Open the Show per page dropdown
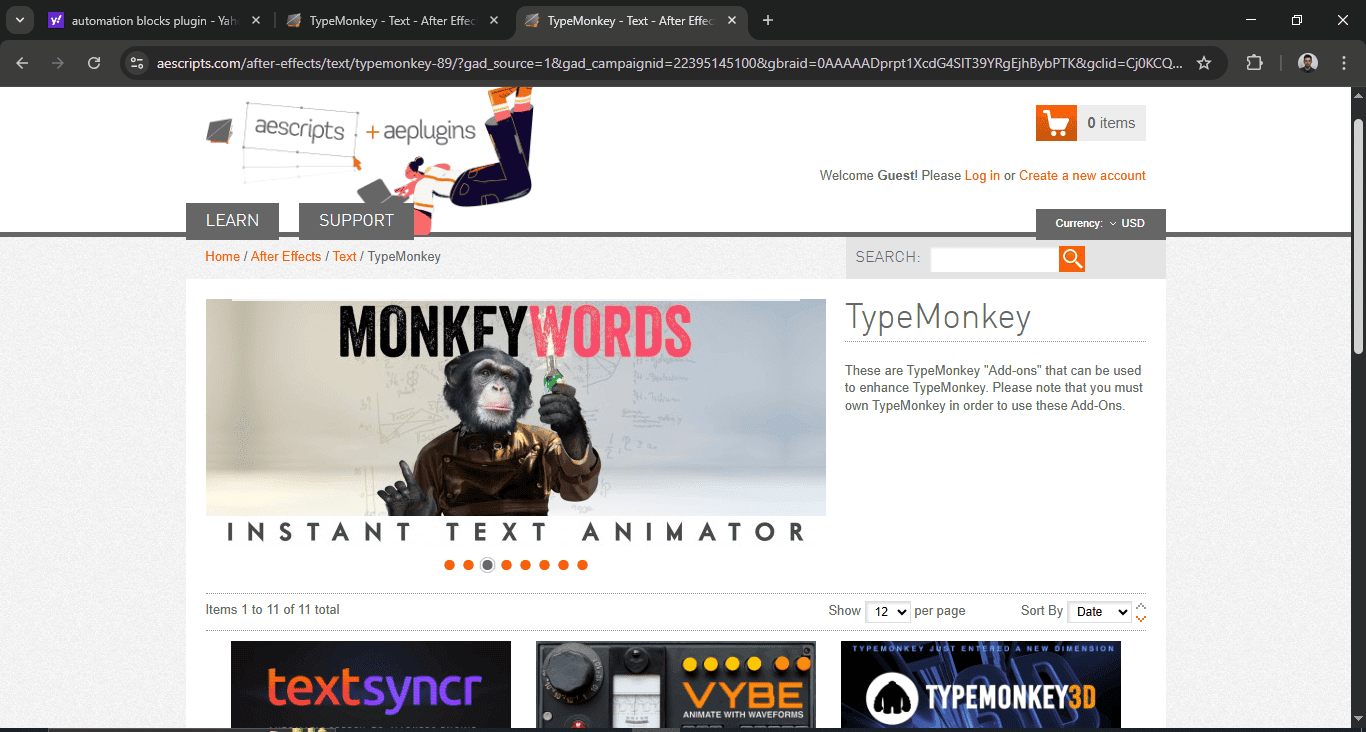This screenshot has height=732, width=1366. pyautogui.click(x=887, y=611)
